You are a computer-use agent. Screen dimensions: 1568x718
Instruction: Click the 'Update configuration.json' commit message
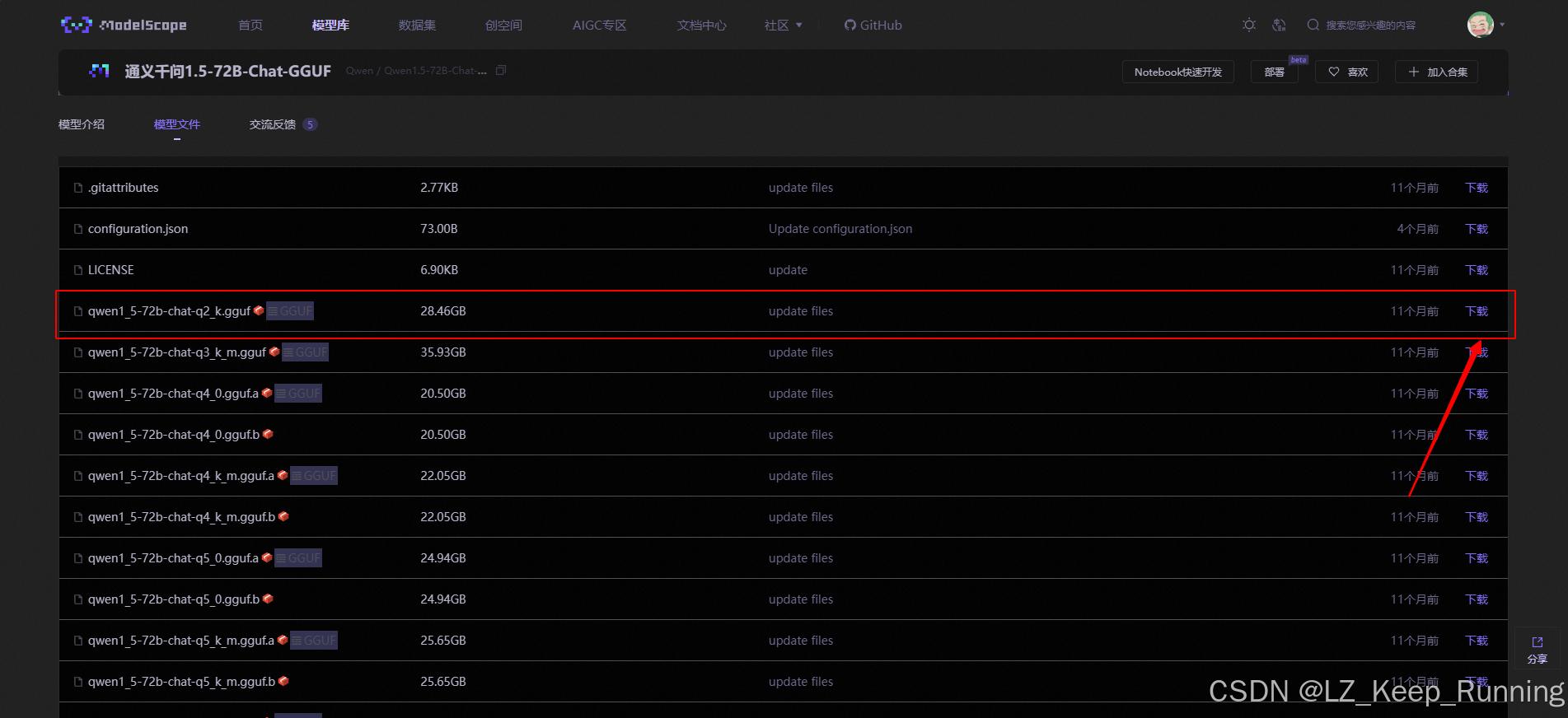pyautogui.click(x=840, y=229)
